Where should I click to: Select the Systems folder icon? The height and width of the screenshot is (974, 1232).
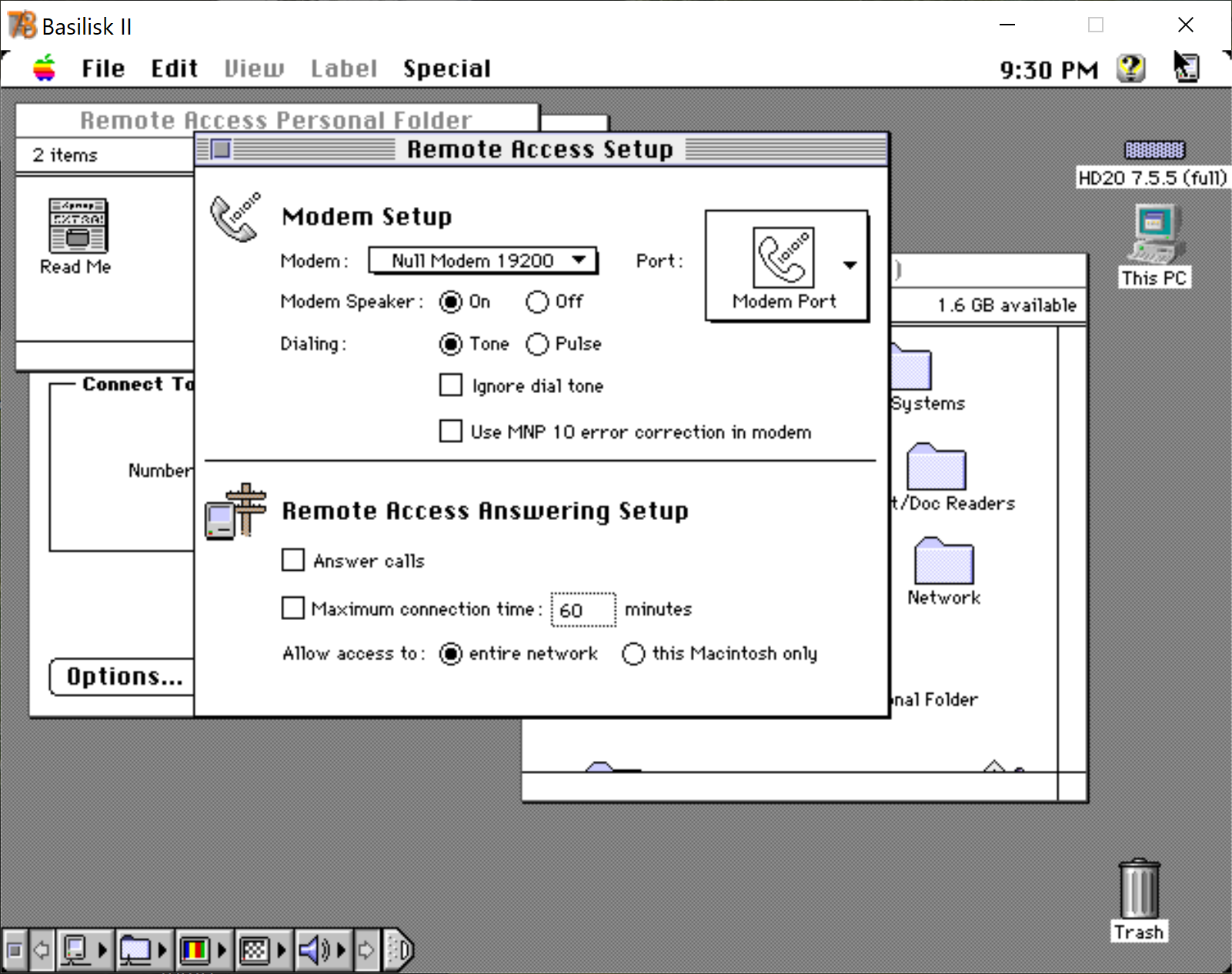pos(912,367)
